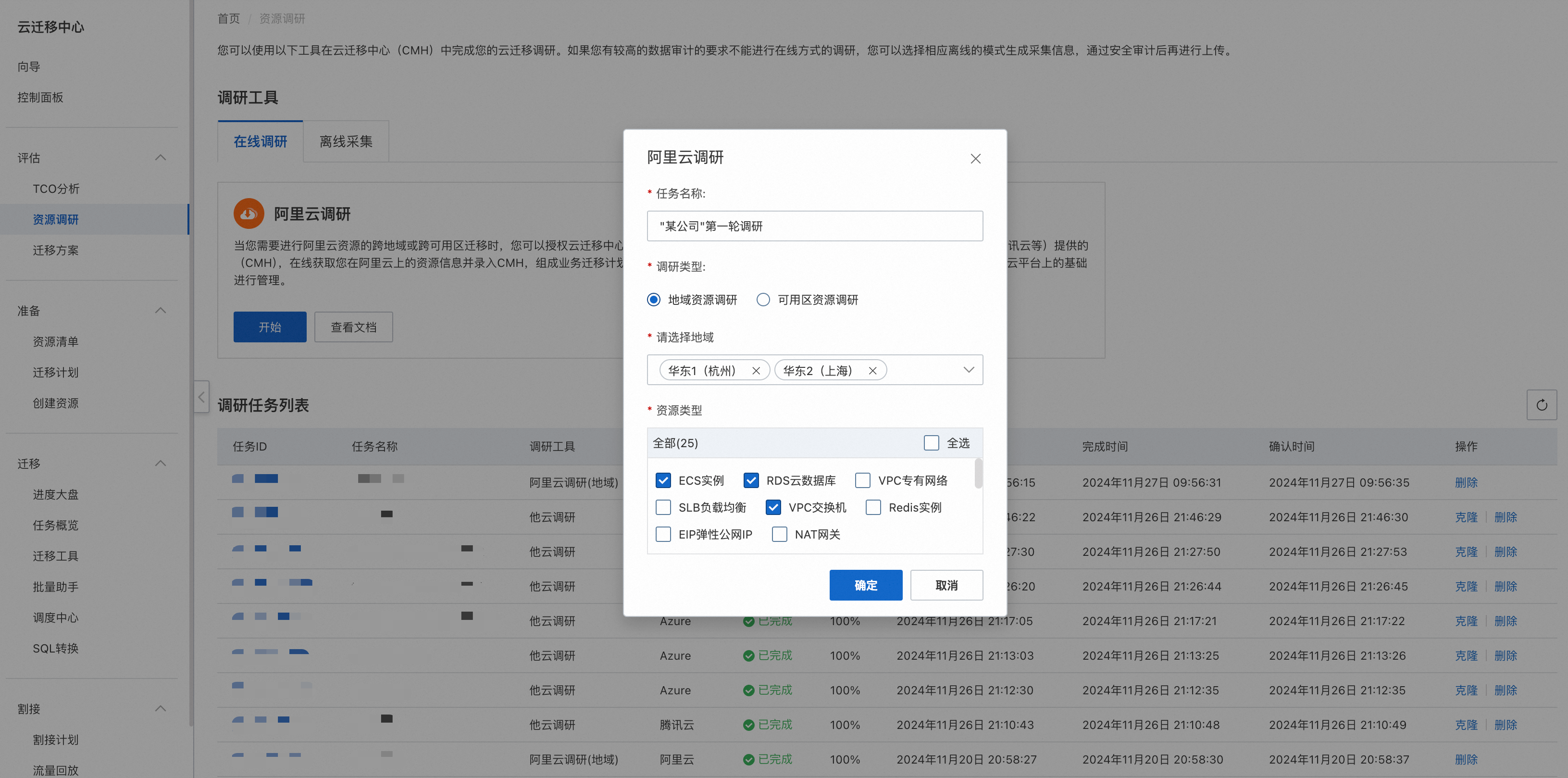Delete the task completed 2024年11月20日 20:58:30
Screen dimensions: 1568x778
click(1466, 759)
